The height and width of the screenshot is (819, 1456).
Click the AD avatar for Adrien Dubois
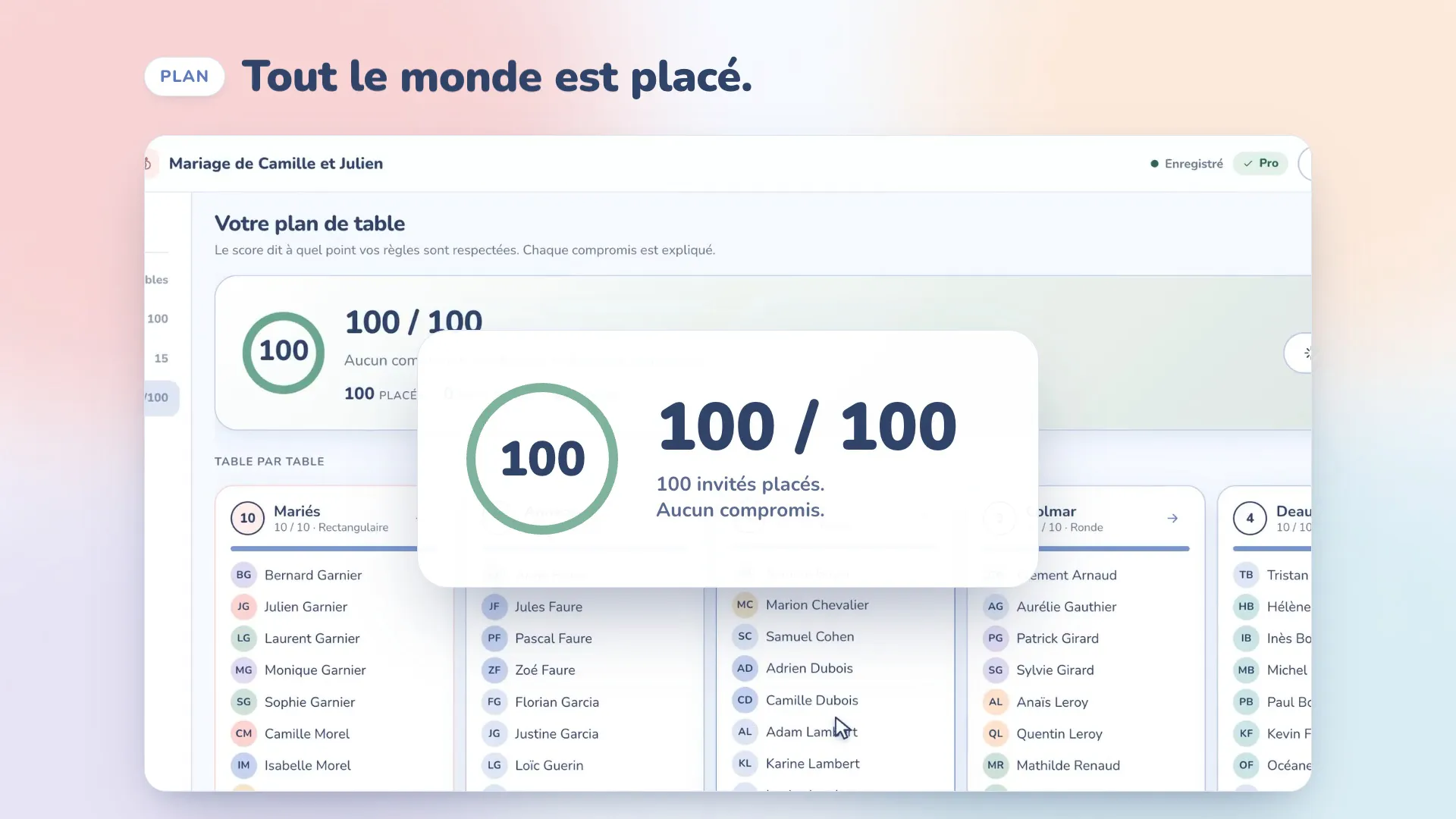[745, 668]
